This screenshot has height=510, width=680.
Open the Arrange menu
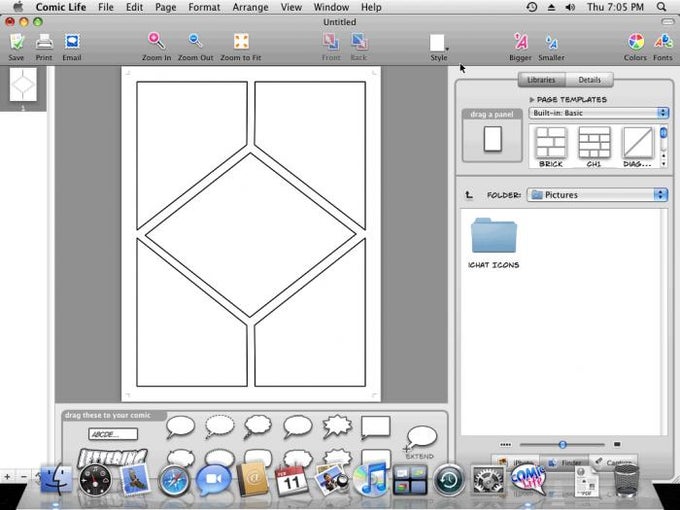(x=250, y=7)
